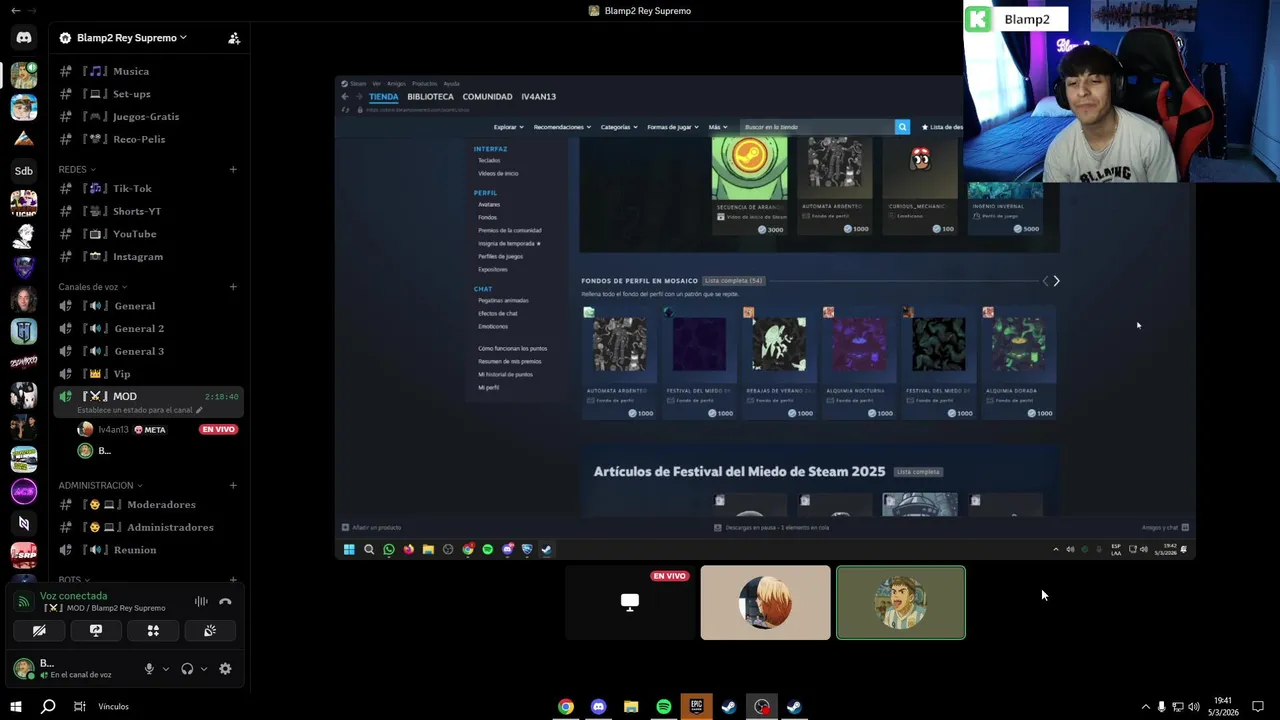Open Explorar dropdown in Steam store
The width and height of the screenshot is (1280, 720).
[x=509, y=127]
